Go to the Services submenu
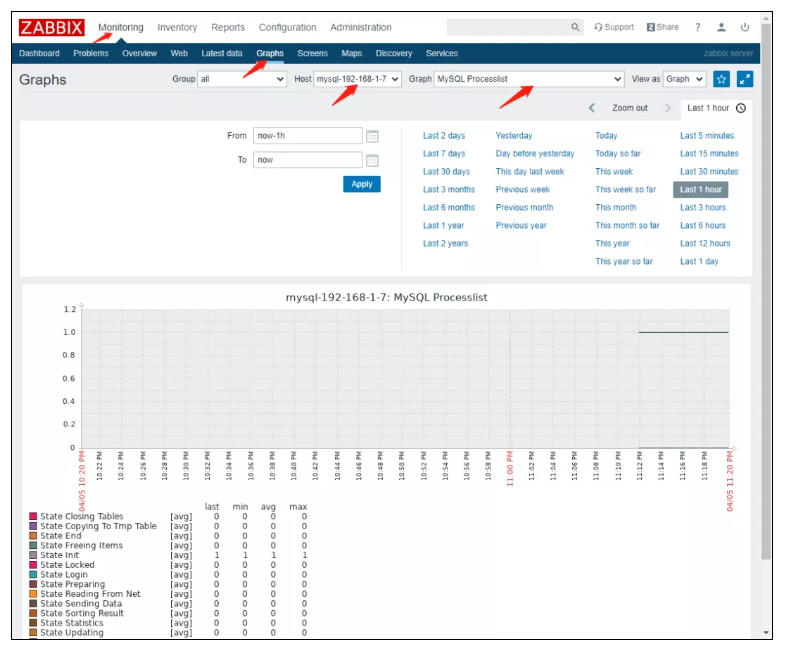 click(x=442, y=53)
